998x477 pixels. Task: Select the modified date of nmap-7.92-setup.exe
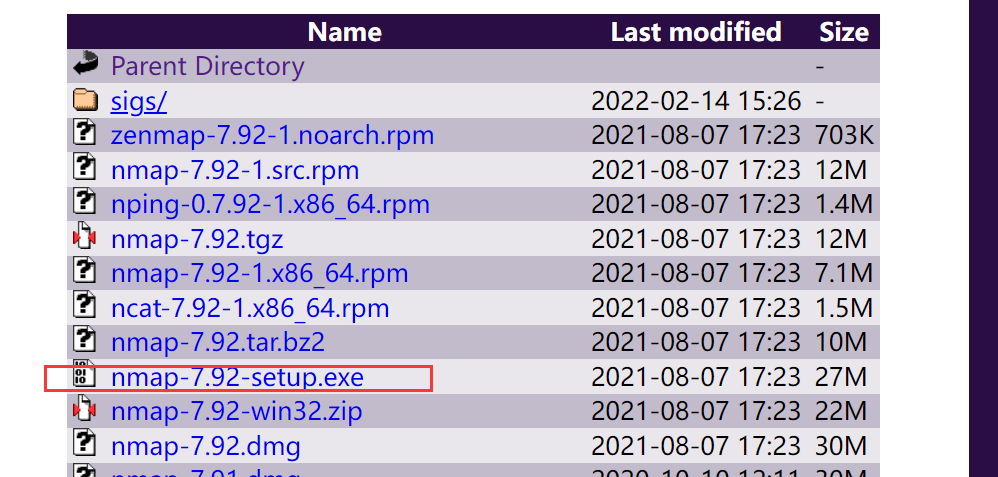(696, 377)
